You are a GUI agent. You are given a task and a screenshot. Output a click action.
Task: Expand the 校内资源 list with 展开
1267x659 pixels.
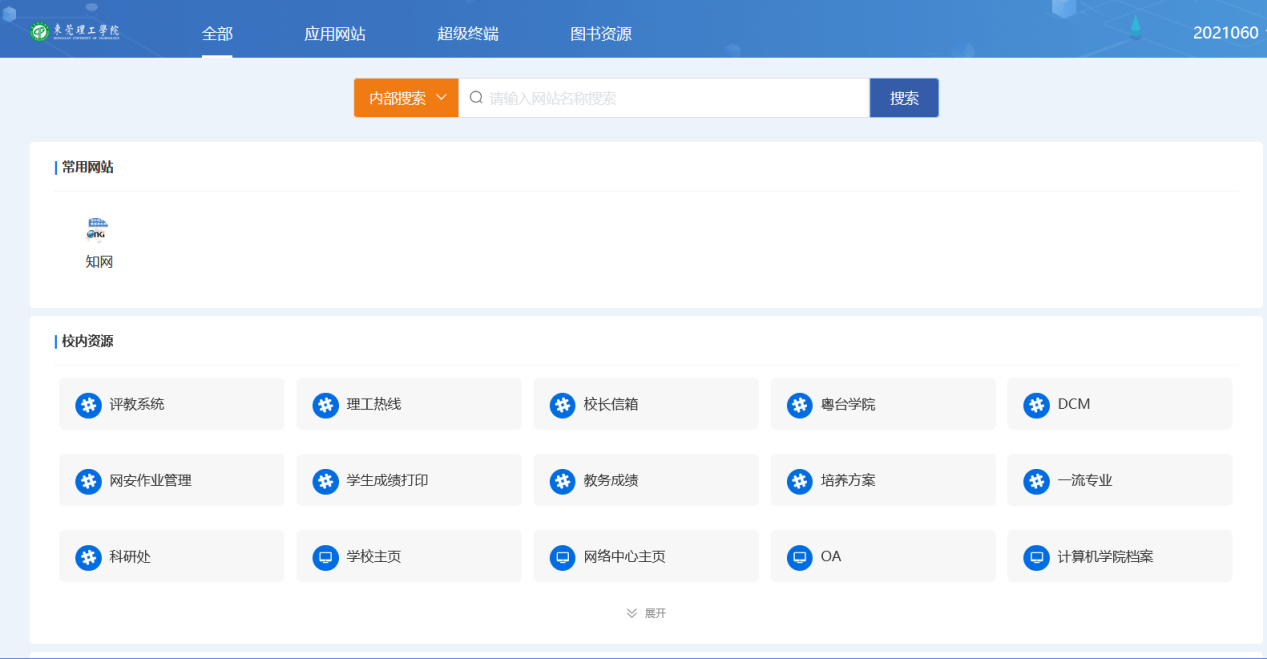[646, 613]
